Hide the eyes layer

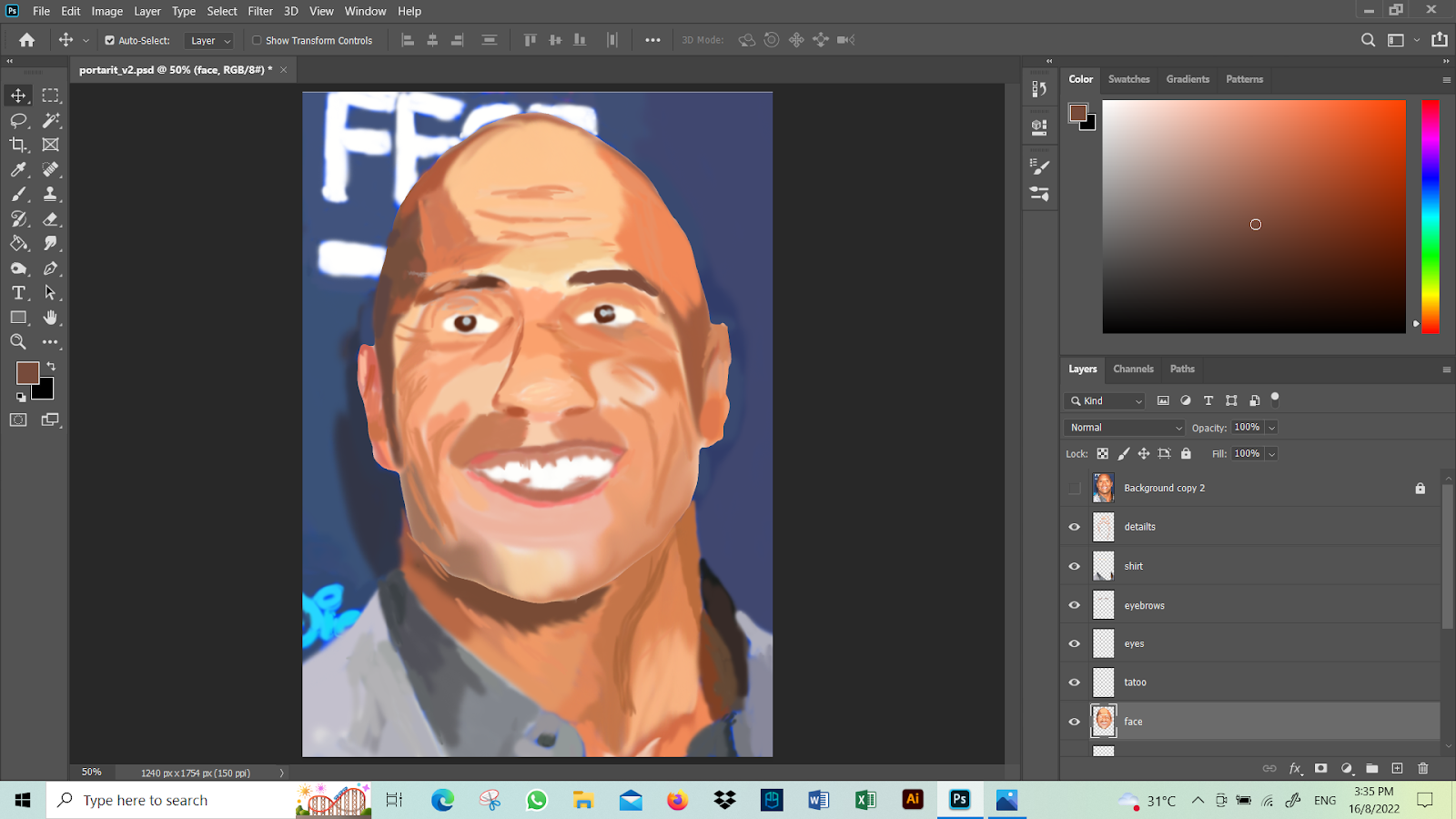tap(1075, 643)
